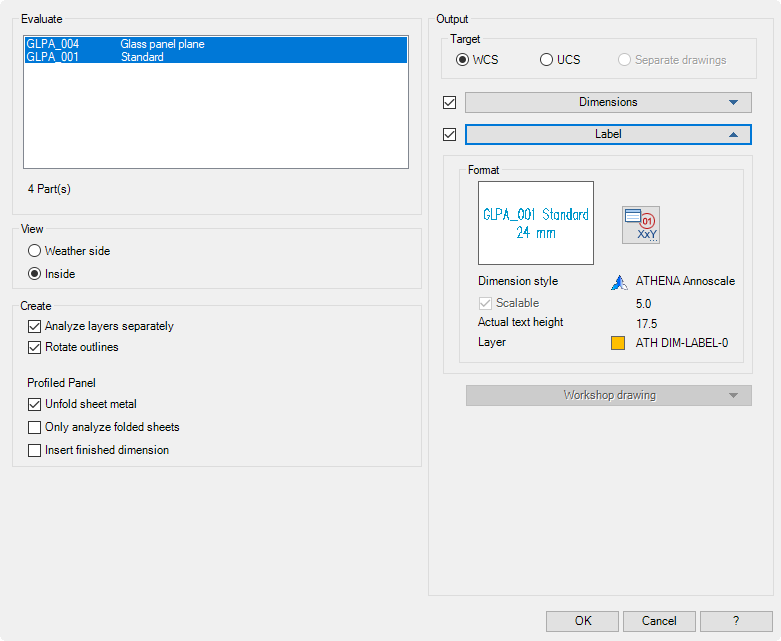Click the ATH DIM-LABEL-0 layer color swatch
Image resolution: width=781 pixels, height=641 pixels.
click(619, 342)
